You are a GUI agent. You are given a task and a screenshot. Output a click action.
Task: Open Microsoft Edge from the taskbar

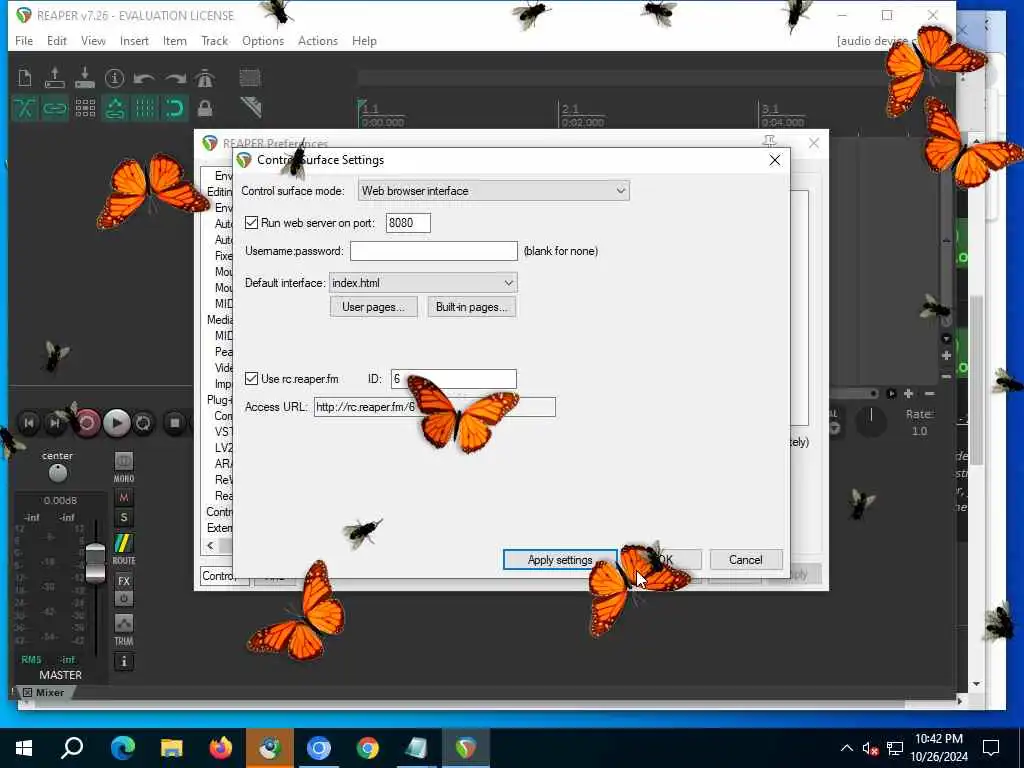[122, 748]
